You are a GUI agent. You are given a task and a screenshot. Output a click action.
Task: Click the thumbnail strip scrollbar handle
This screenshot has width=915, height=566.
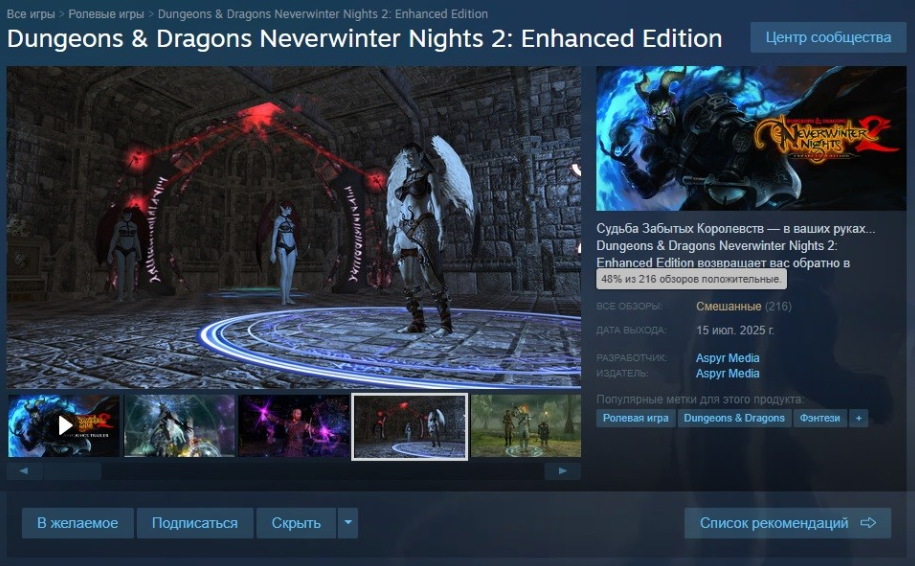(x=72, y=471)
